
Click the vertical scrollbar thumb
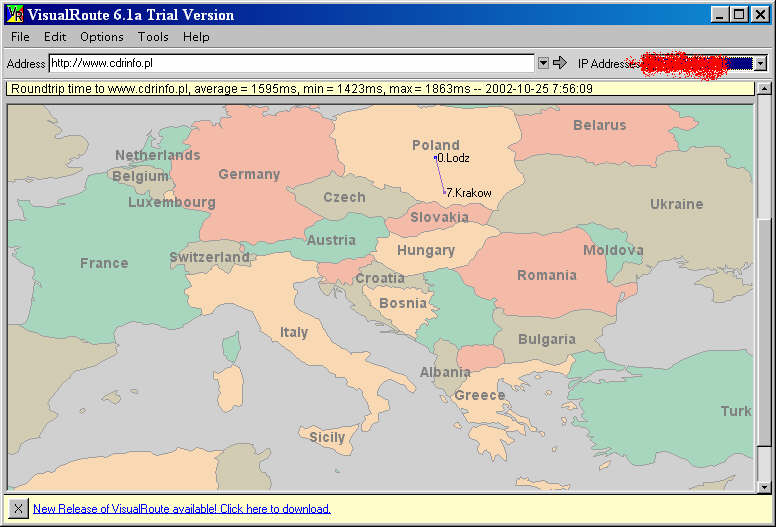click(x=765, y=332)
